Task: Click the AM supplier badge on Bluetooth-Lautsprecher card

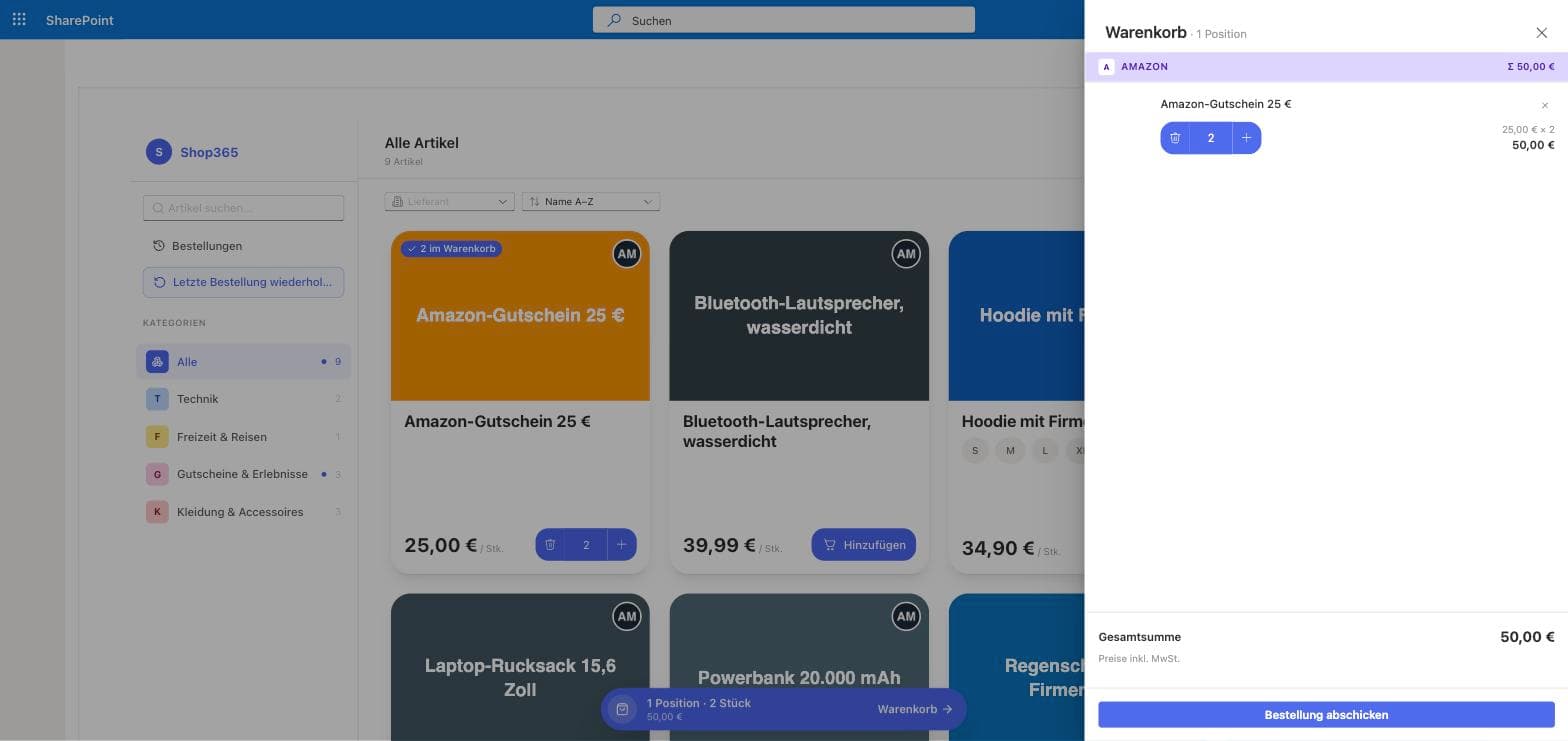Action: pos(905,254)
